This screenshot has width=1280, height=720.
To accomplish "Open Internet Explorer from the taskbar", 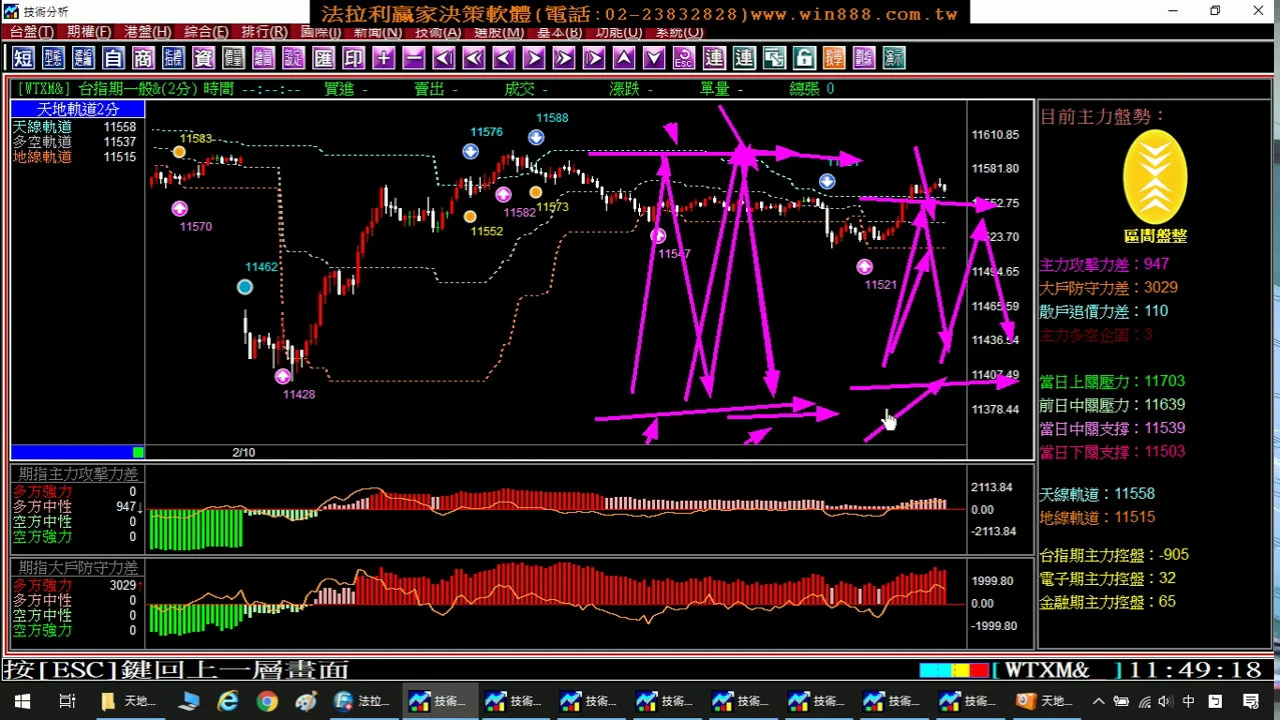I will [x=228, y=701].
